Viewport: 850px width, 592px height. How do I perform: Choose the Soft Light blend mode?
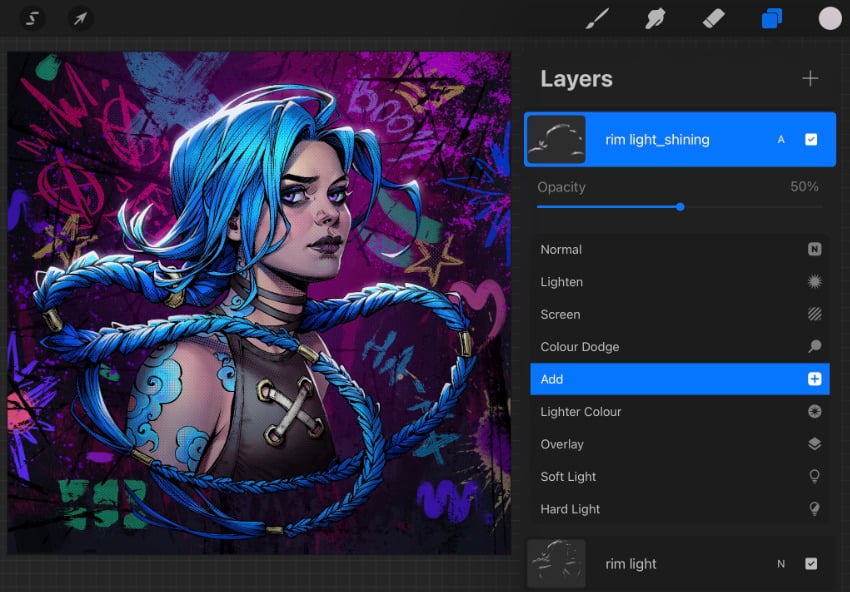680,477
